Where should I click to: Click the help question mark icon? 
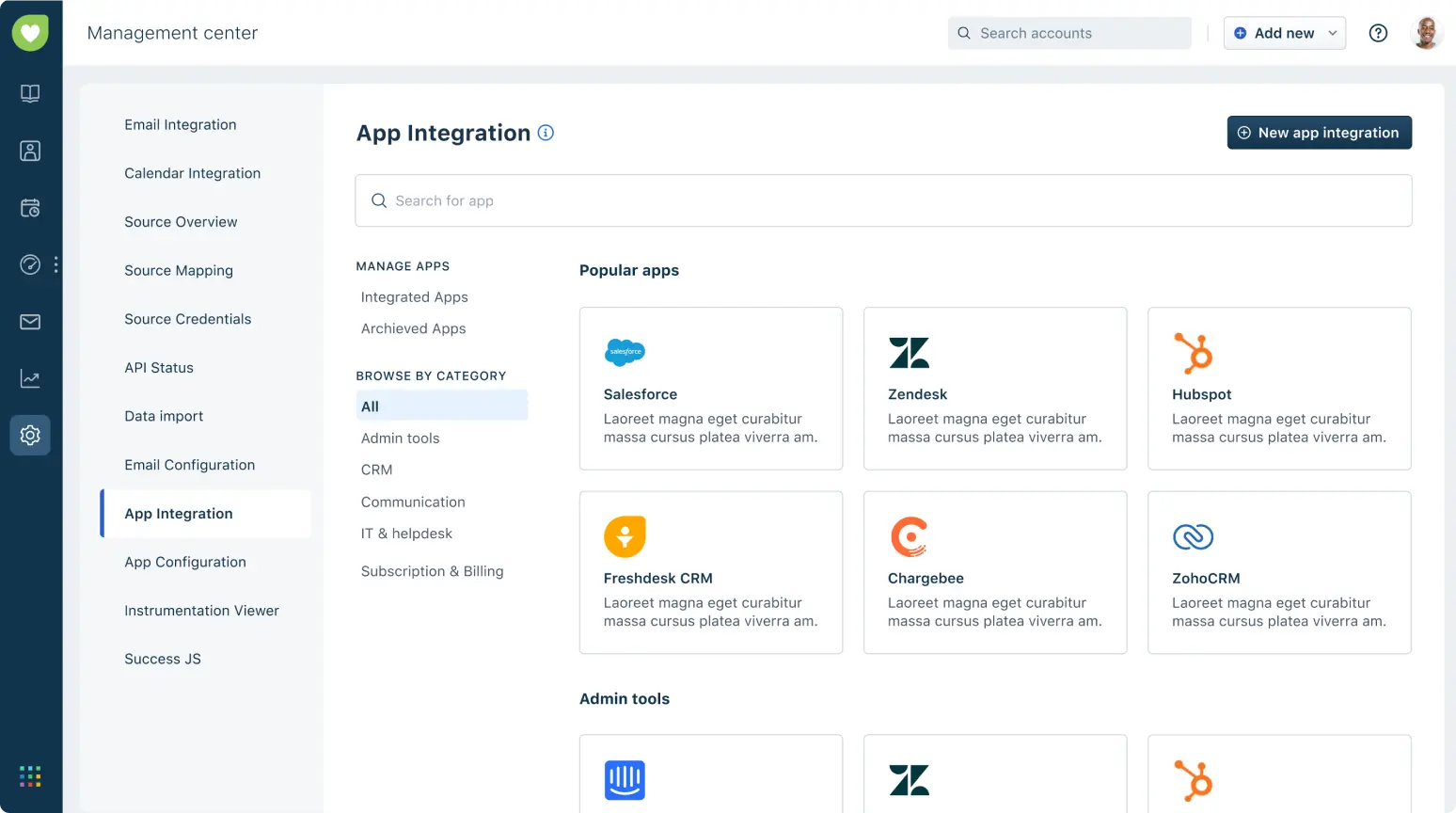(1378, 33)
